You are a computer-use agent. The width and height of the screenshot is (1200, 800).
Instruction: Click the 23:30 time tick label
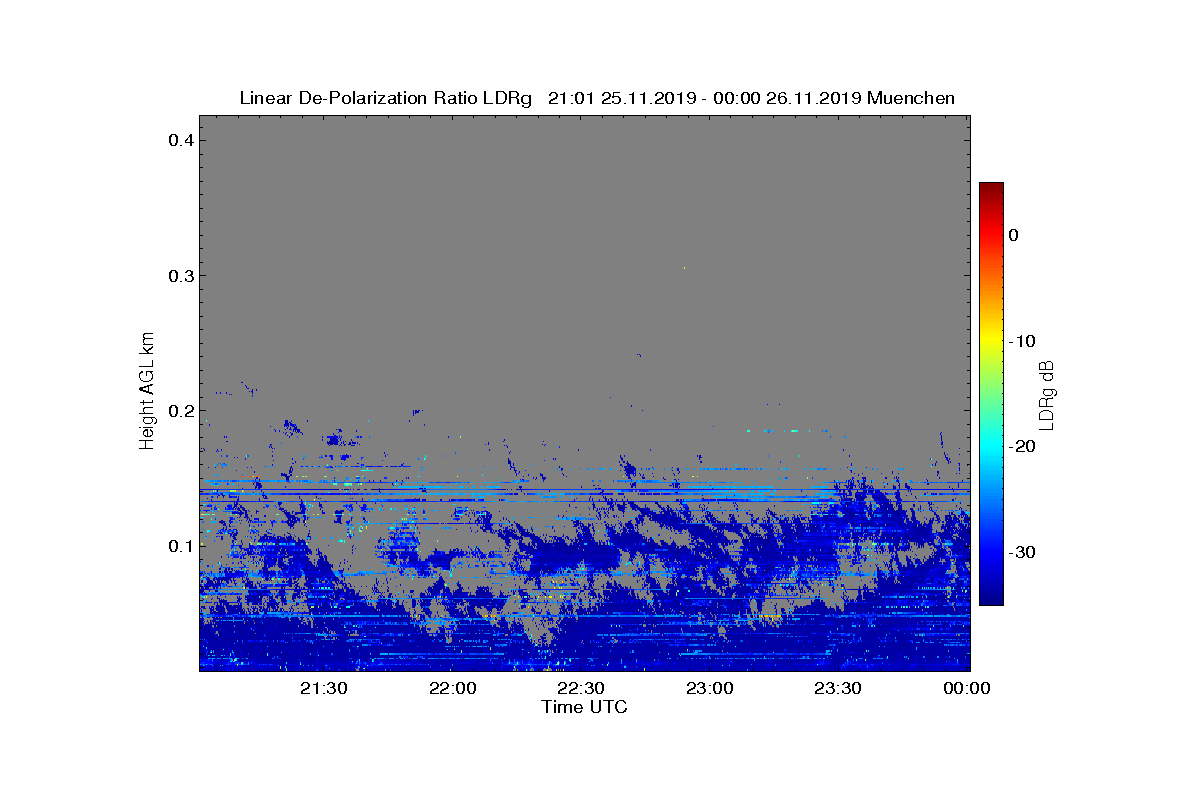838,688
